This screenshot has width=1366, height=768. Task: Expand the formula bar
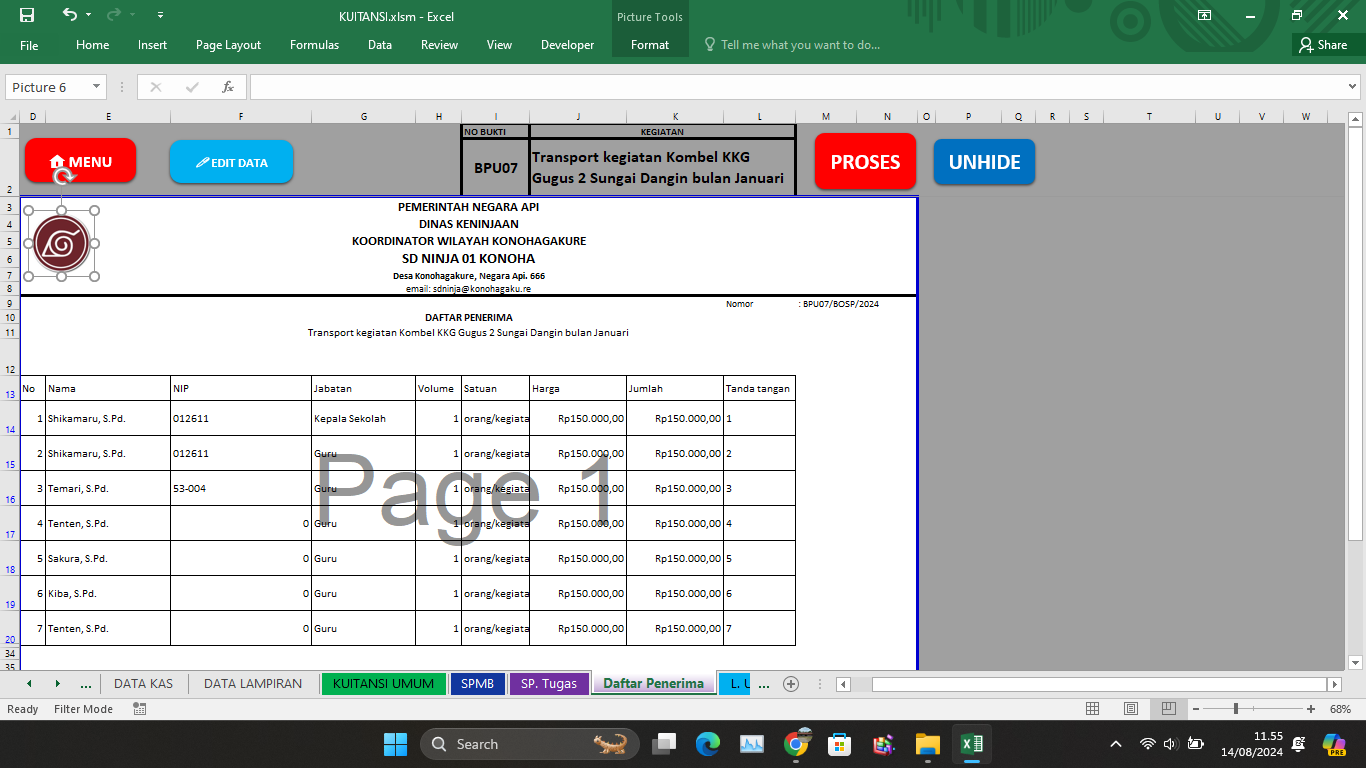click(x=1353, y=87)
